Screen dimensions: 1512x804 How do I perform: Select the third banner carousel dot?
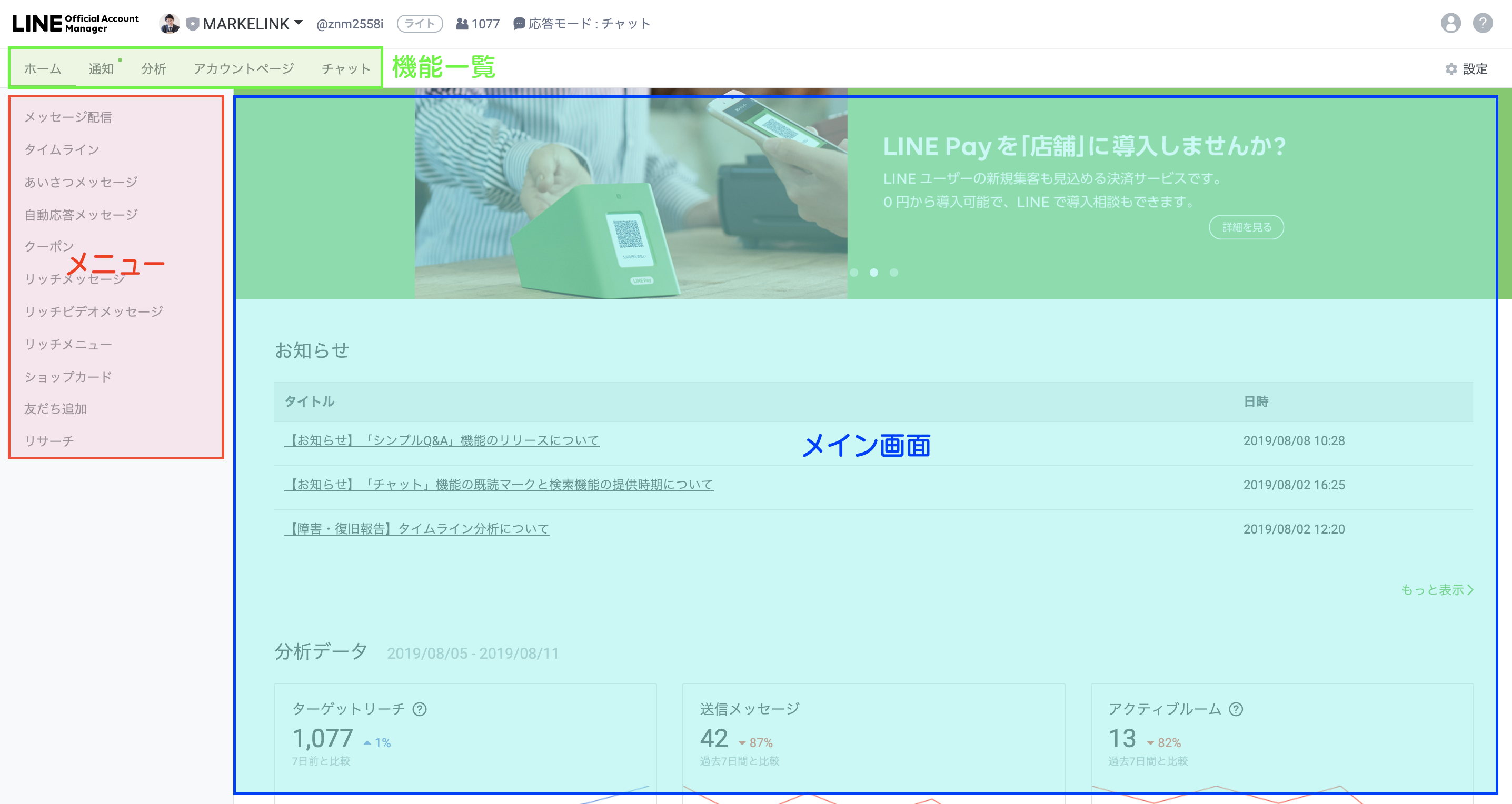coord(893,272)
